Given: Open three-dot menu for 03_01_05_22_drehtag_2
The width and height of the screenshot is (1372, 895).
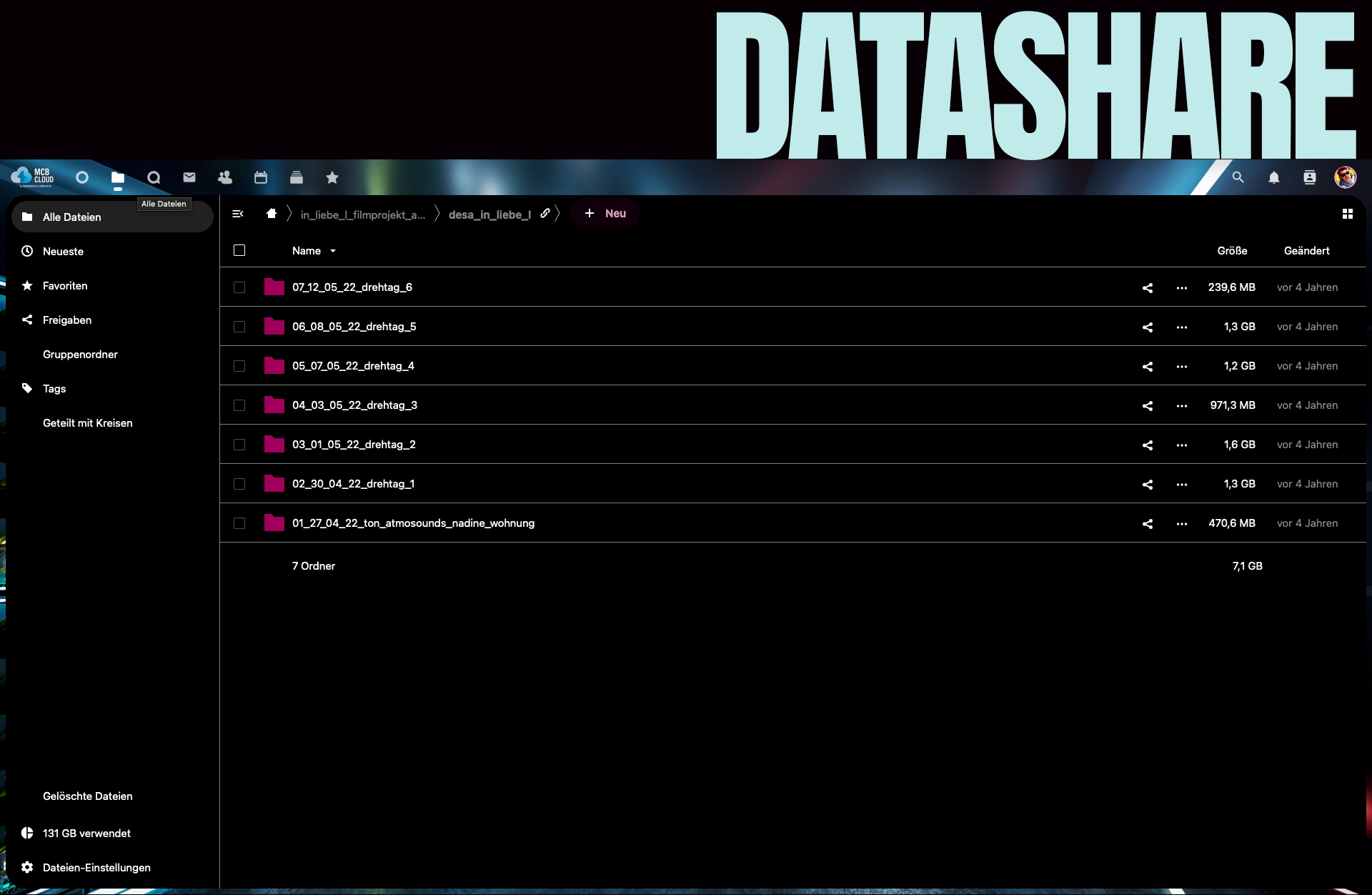Looking at the screenshot, I should tap(1181, 445).
